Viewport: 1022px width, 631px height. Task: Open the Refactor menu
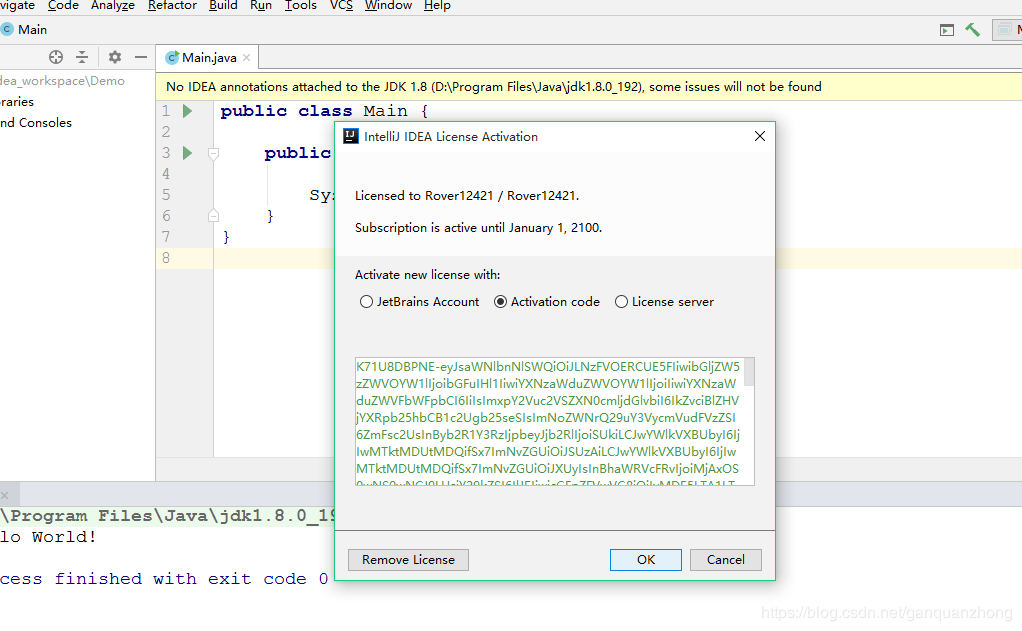[172, 6]
